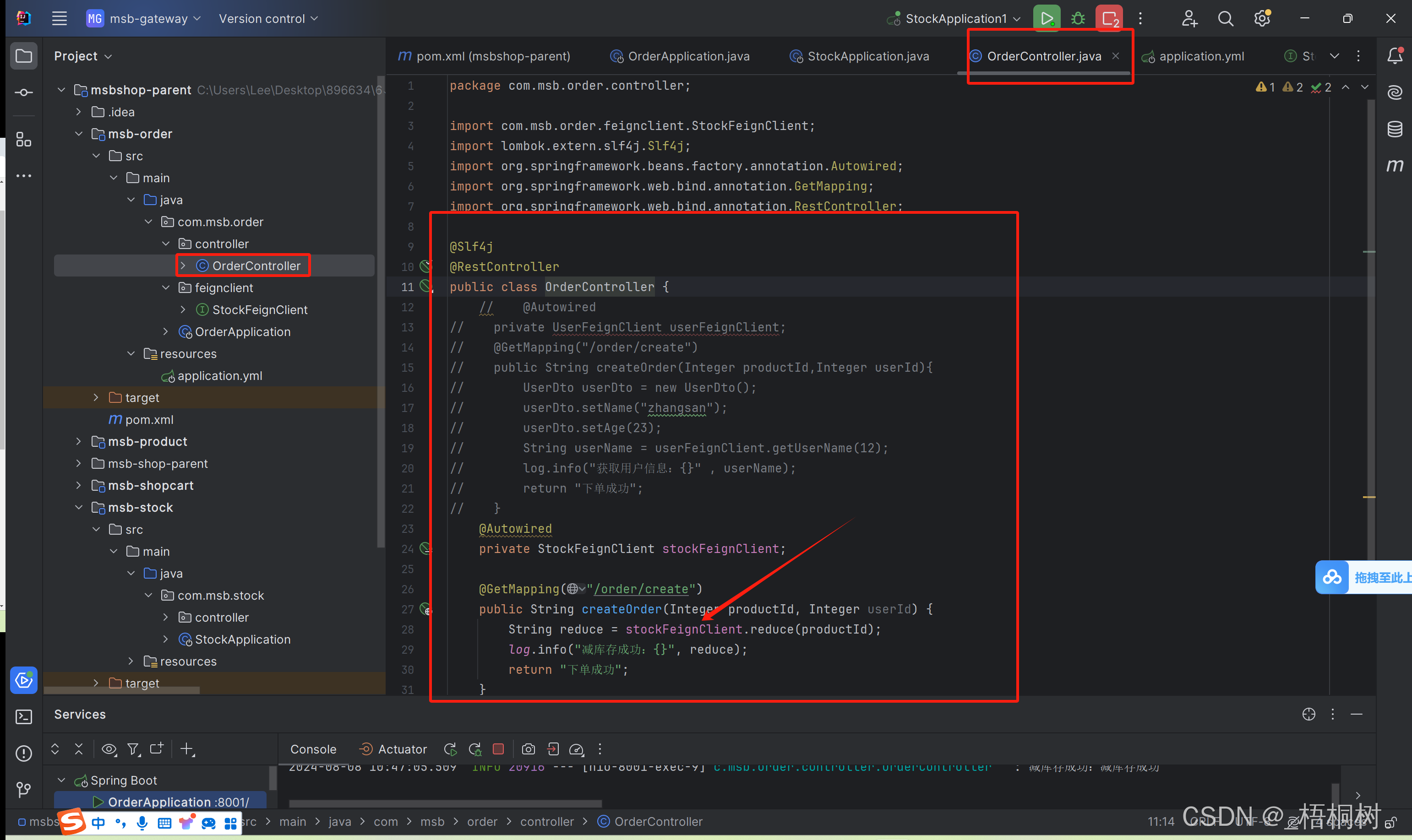Open the Database tool window icon
Image resolution: width=1412 pixels, height=840 pixels.
coord(1395,129)
